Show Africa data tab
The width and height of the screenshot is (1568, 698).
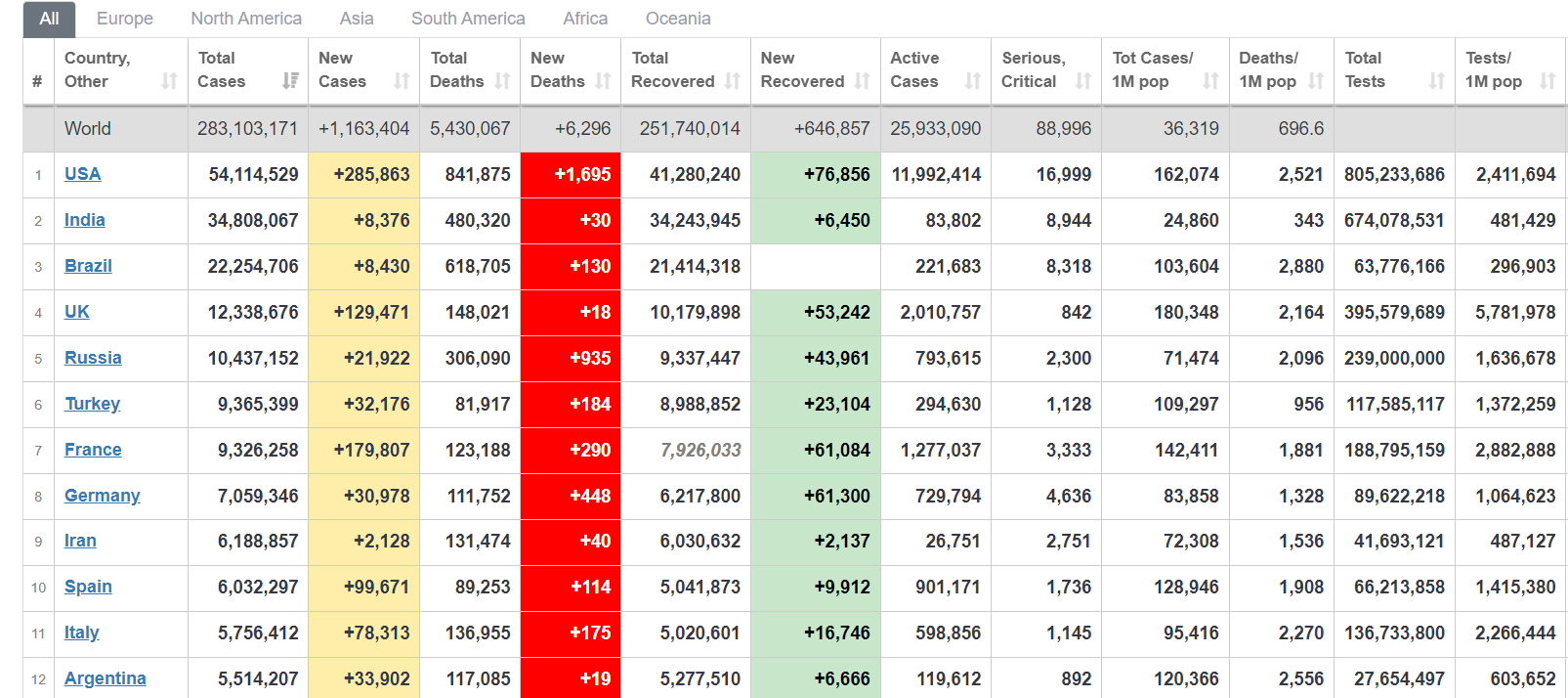pos(585,19)
